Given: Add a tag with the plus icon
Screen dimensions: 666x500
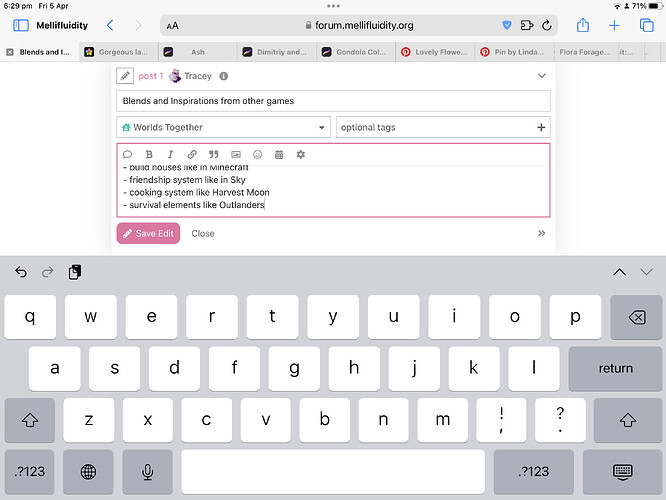Looking at the screenshot, I should point(541,127).
